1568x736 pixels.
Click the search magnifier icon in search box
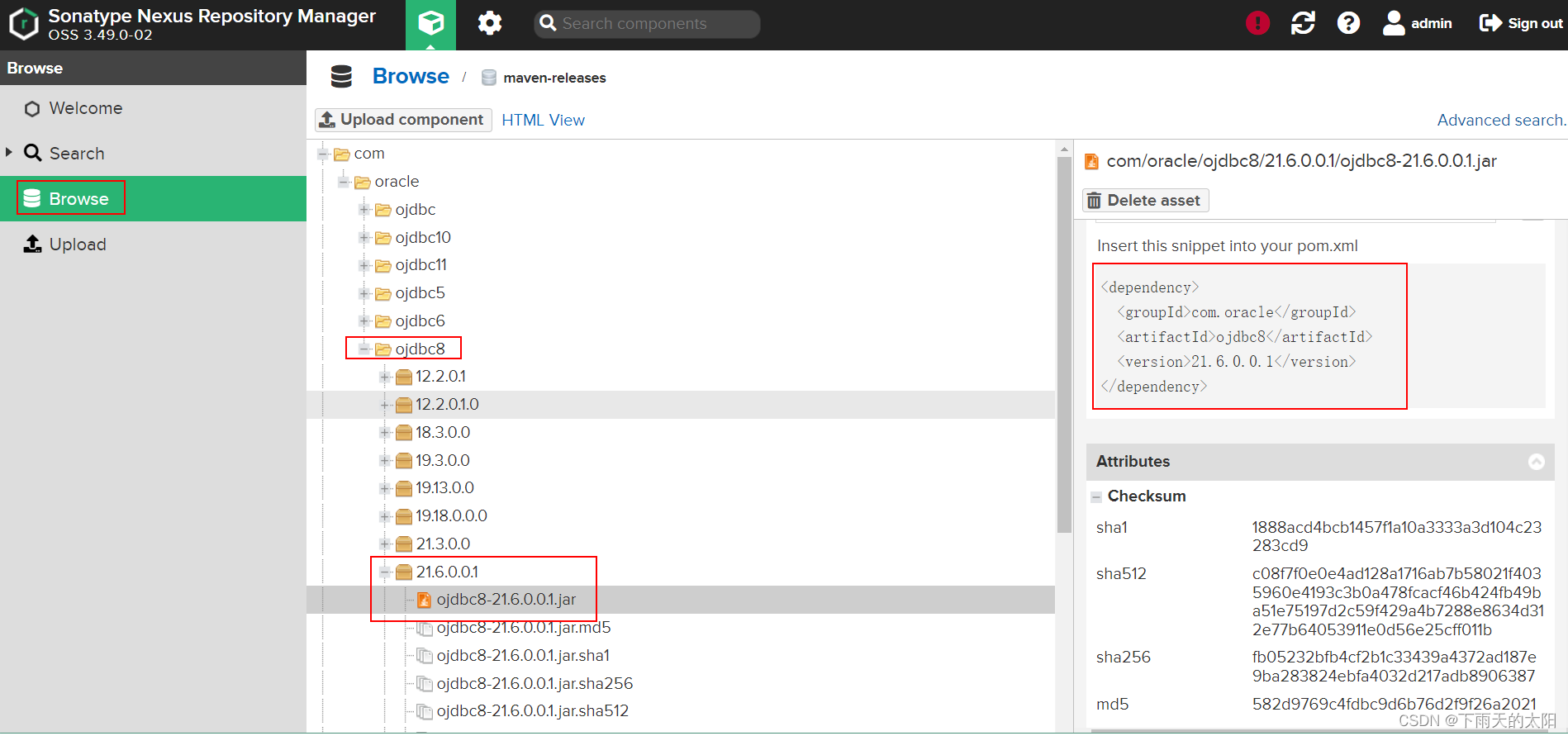[x=548, y=23]
